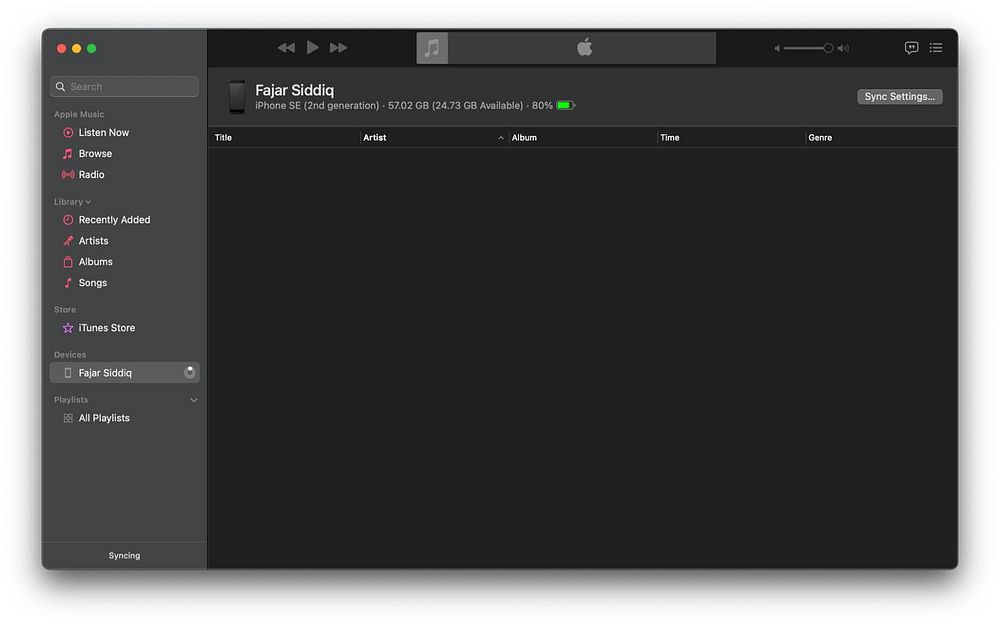Click the Albums icon
The width and height of the screenshot is (1000, 625).
coord(68,262)
